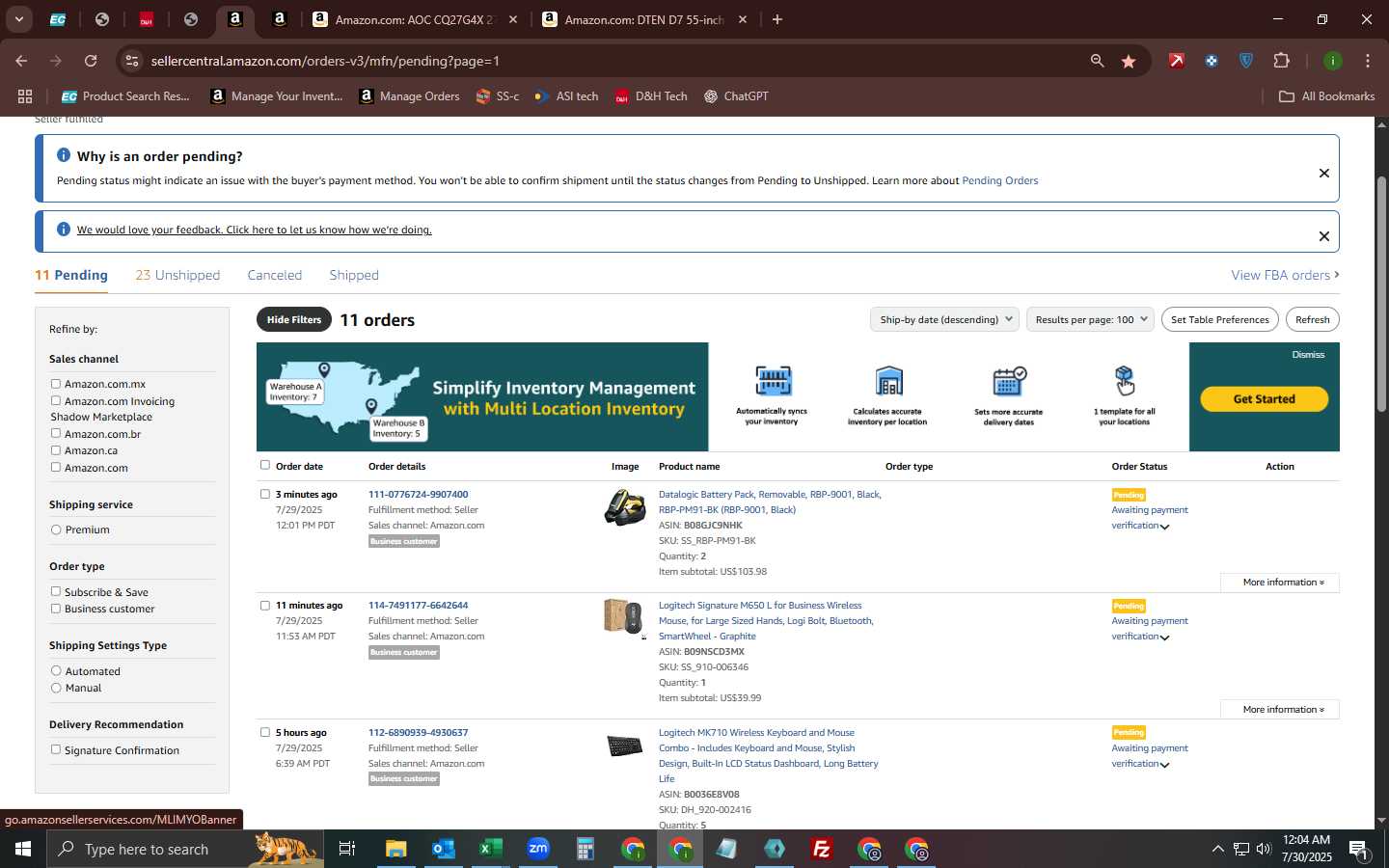Open Chrome three-dot menu
Image resolution: width=1389 pixels, height=868 pixels.
point(1368,61)
